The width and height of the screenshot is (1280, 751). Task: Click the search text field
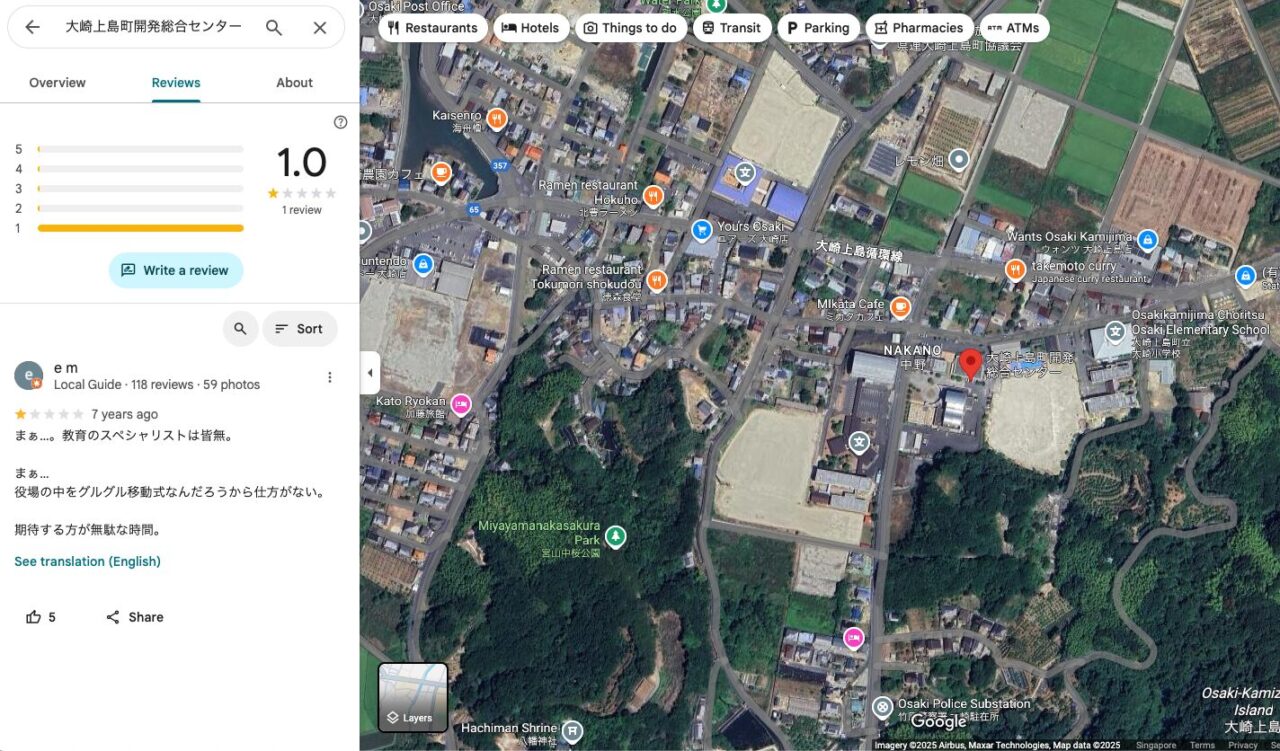coord(153,28)
